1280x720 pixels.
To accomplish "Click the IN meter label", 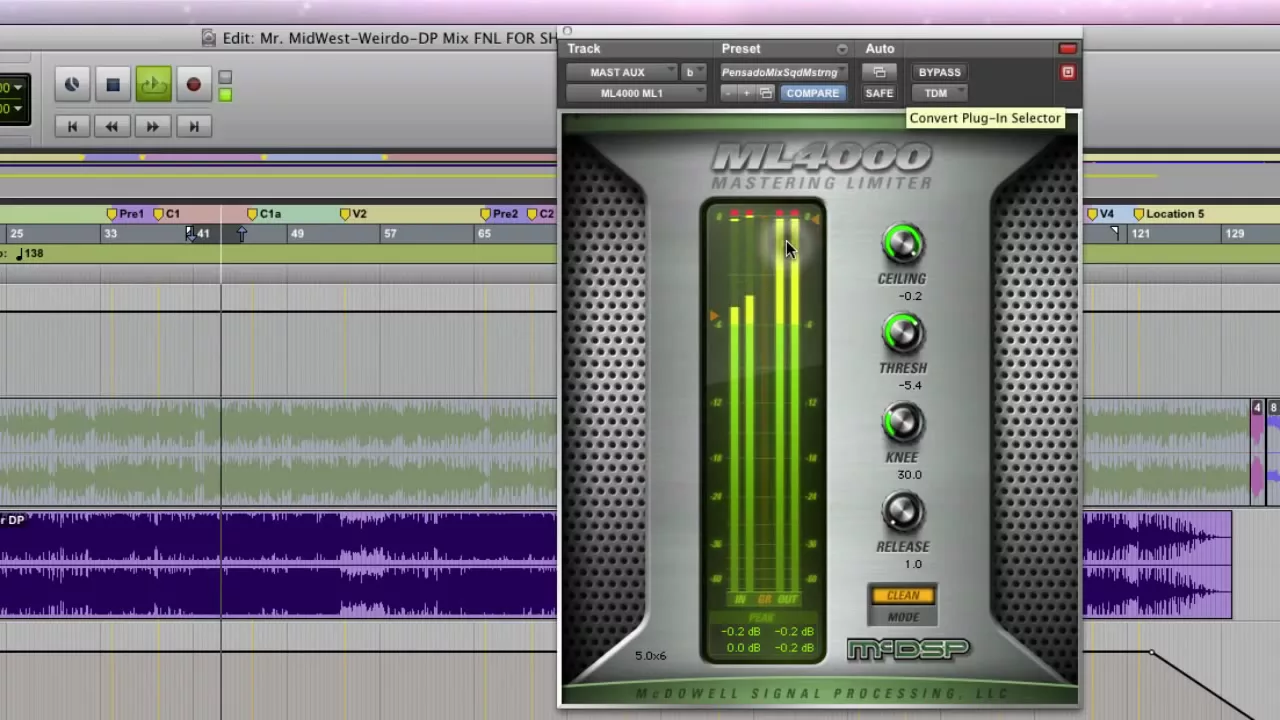I will coord(741,600).
